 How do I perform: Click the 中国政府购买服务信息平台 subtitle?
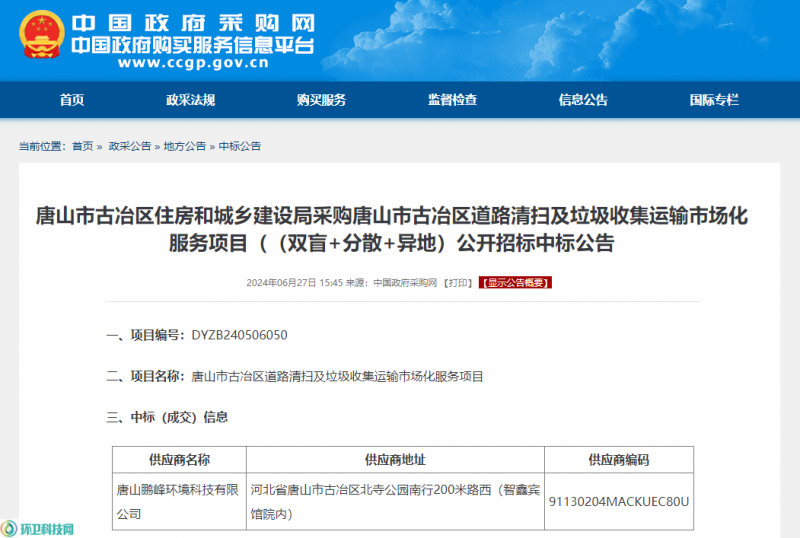[x=193, y=45]
